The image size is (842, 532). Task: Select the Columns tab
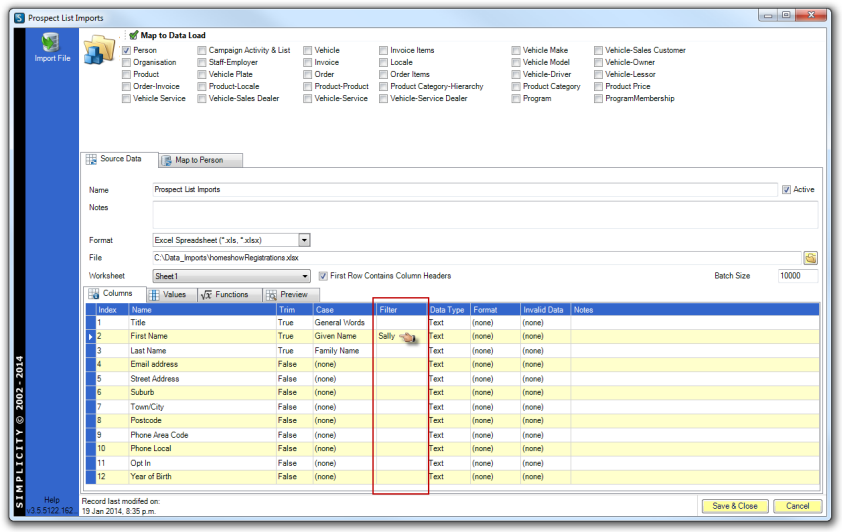(115, 294)
